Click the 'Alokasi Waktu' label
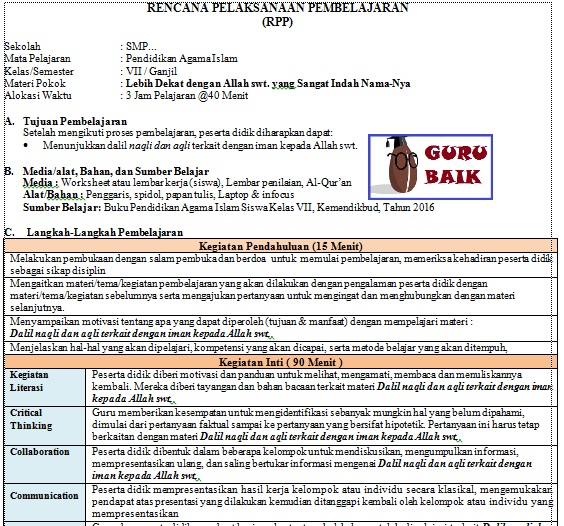Viewport: 564px width, 526px height. (x=38, y=96)
